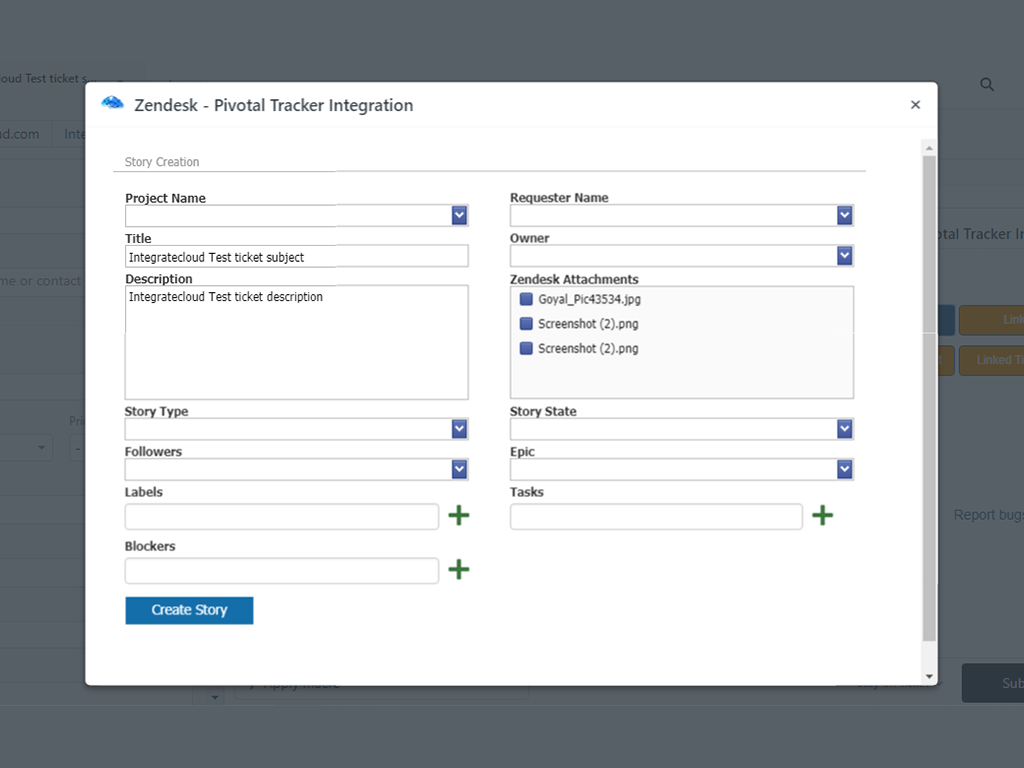1024x768 pixels.
Task: Click the search magnifier icon
Action: point(987,85)
